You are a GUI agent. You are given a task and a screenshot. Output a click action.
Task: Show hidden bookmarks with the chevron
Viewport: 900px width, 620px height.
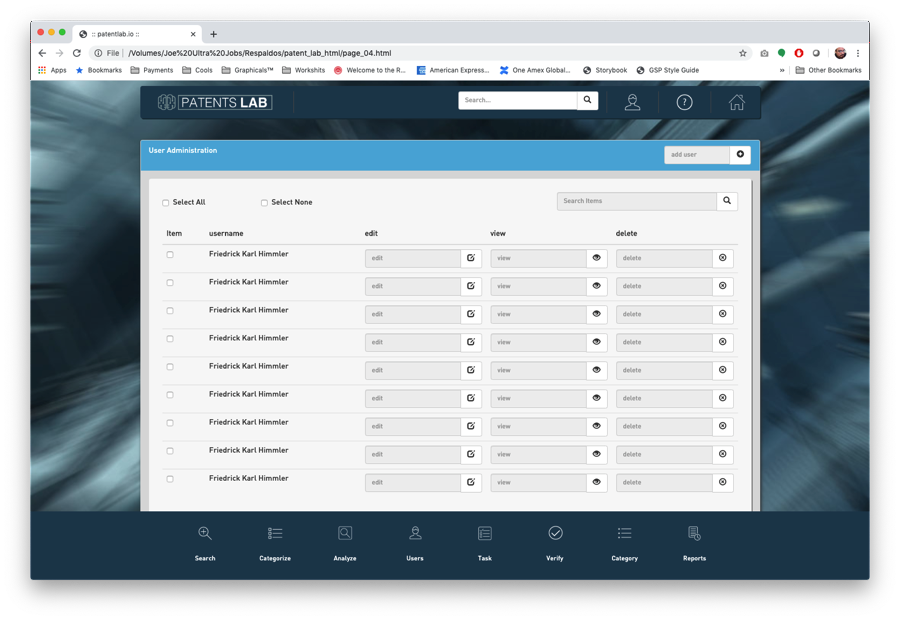pos(782,70)
